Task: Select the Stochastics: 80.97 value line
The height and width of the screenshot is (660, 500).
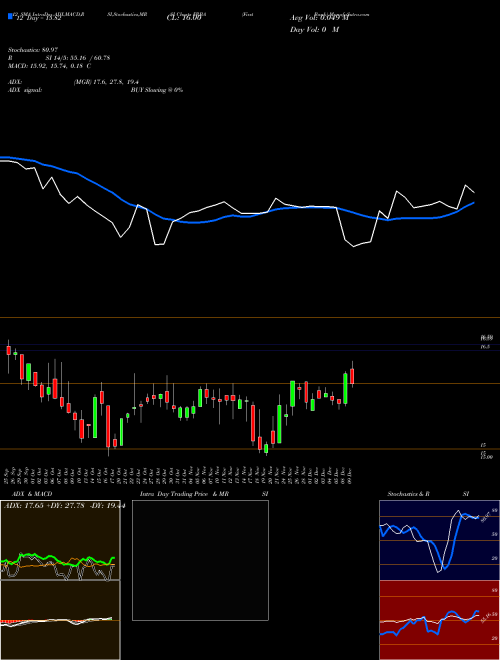Action: (x=33, y=50)
